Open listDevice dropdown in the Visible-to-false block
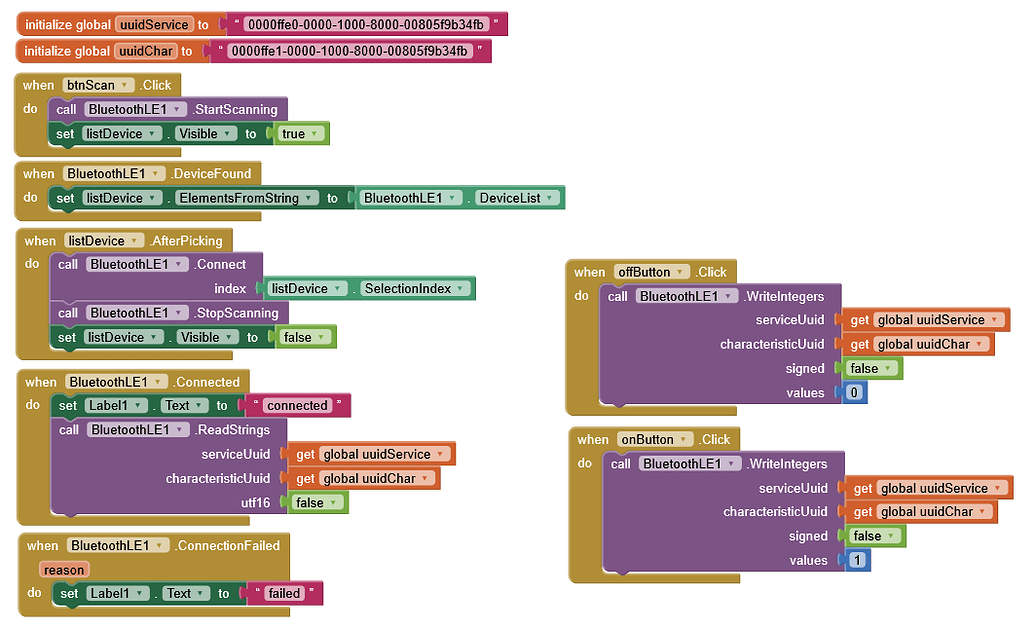 [123, 337]
